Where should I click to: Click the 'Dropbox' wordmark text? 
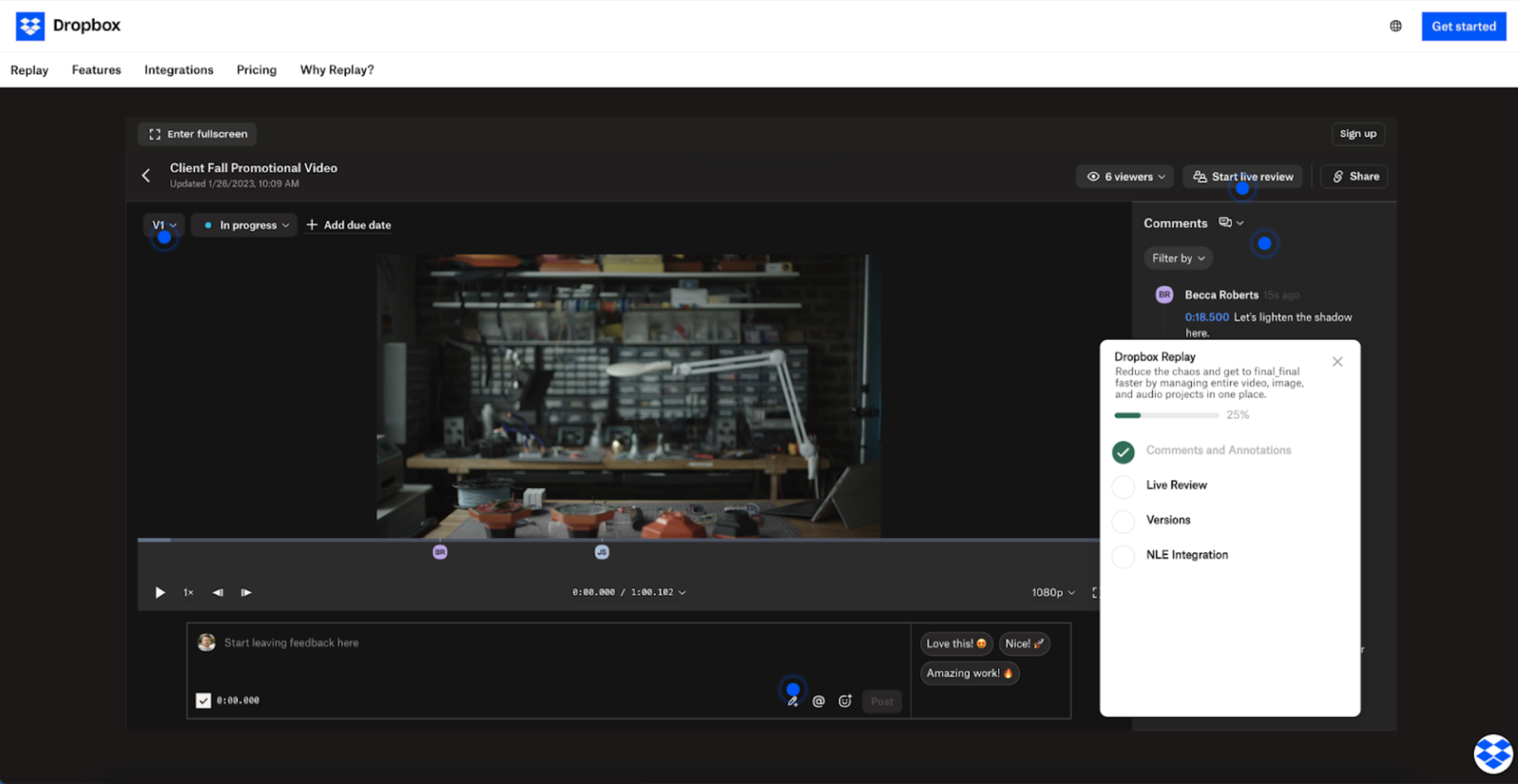click(x=87, y=25)
